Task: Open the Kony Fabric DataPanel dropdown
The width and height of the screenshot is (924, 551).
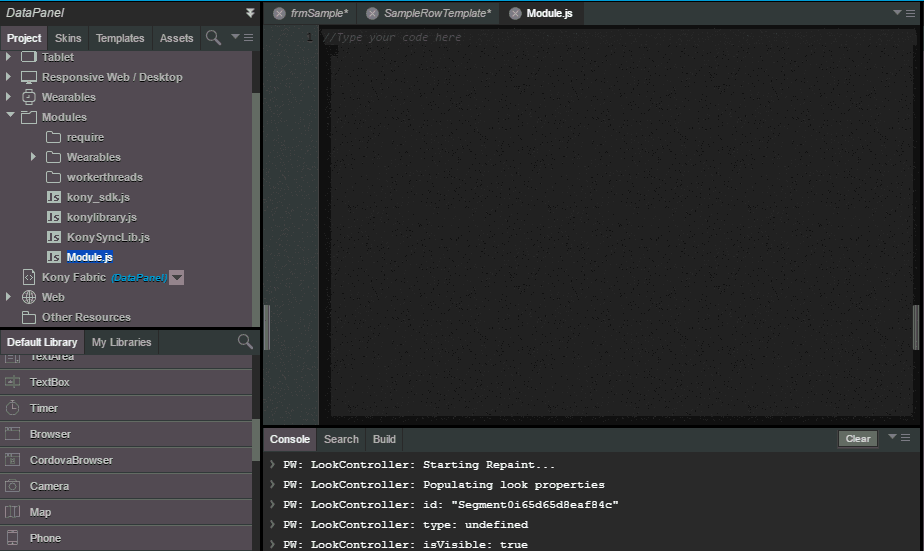Action: 176,278
